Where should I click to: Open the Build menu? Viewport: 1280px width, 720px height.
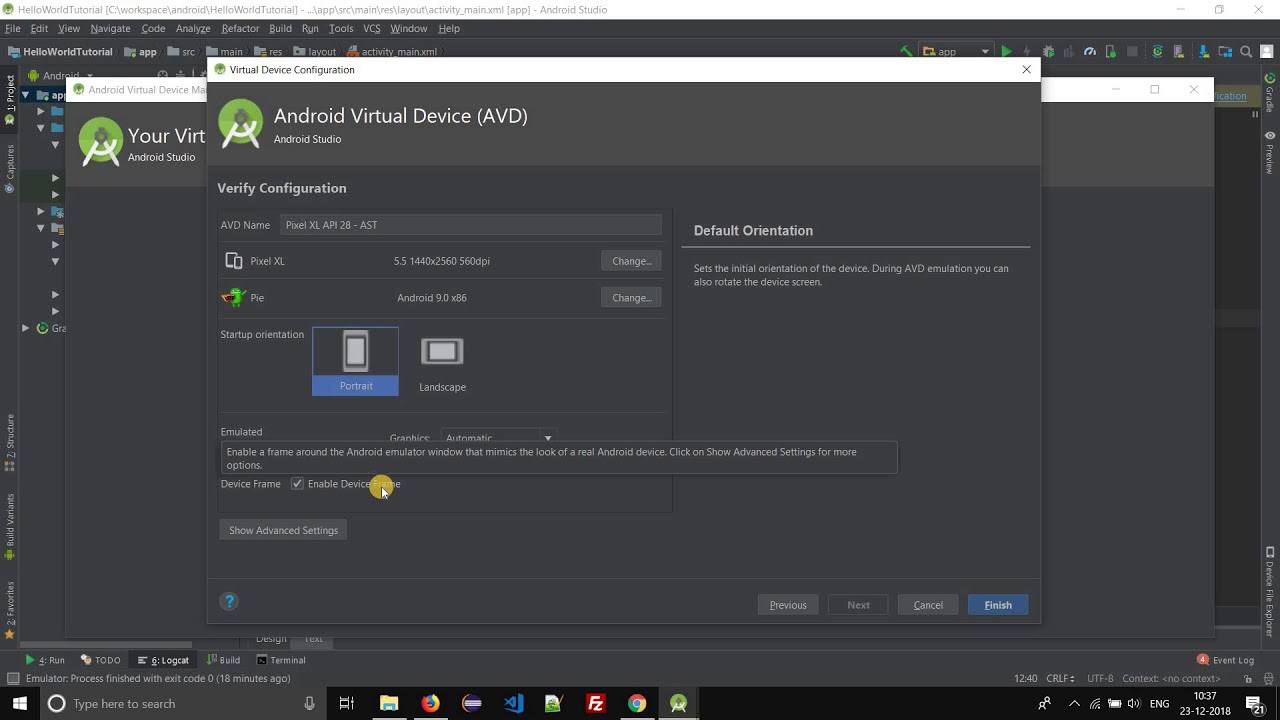[x=280, y=29]
